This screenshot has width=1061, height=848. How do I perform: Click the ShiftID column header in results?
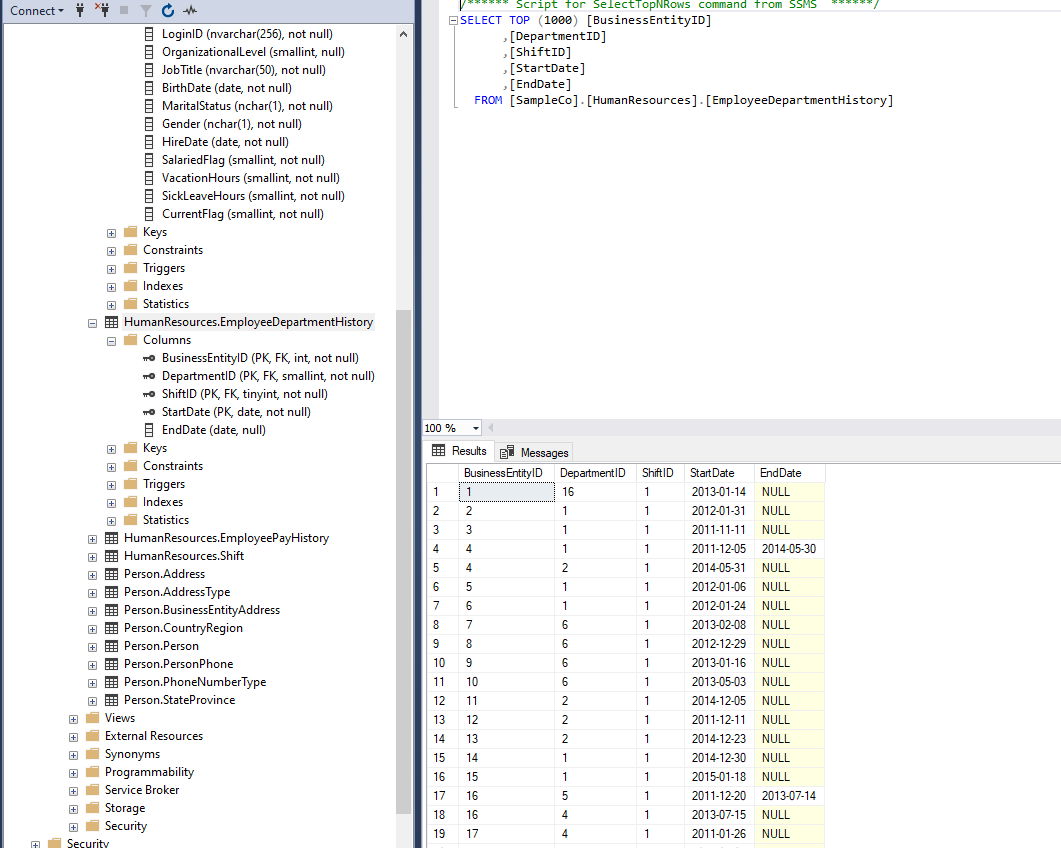[x=660, y=473]
